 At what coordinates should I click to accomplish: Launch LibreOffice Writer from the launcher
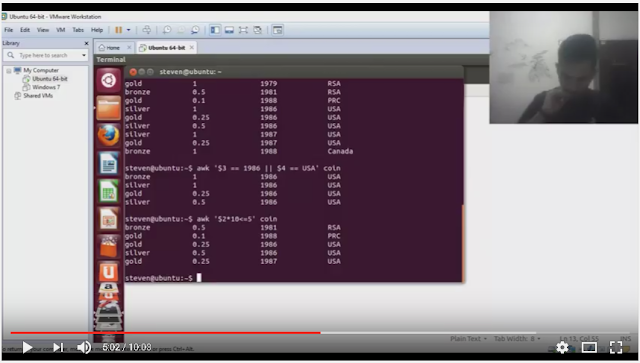108,163
